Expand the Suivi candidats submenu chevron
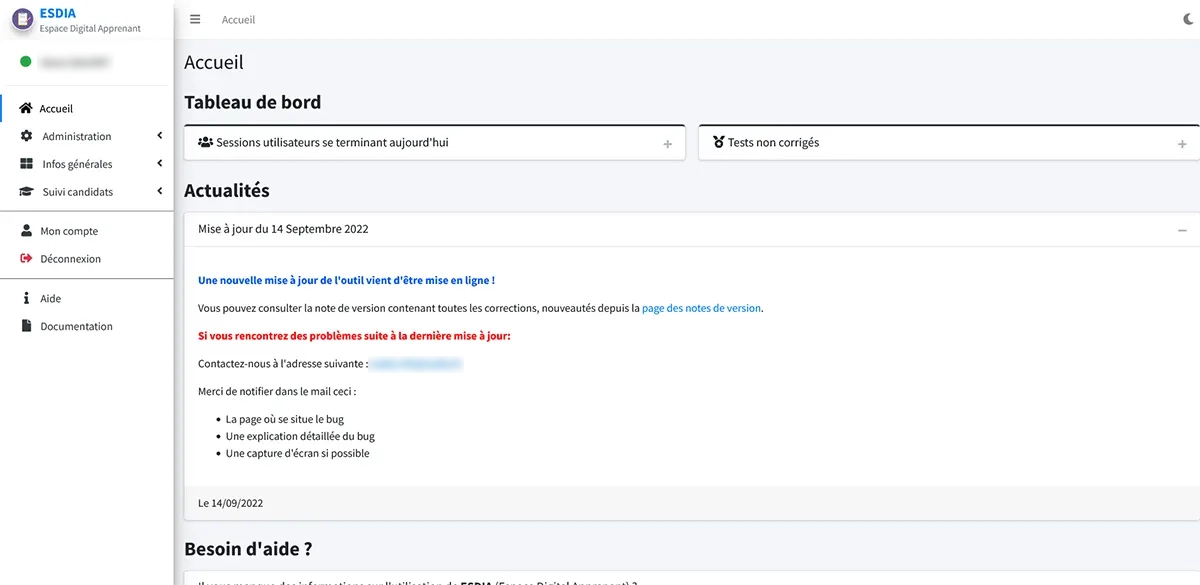This screenshot has width=1200, height=585. point(160,192)
